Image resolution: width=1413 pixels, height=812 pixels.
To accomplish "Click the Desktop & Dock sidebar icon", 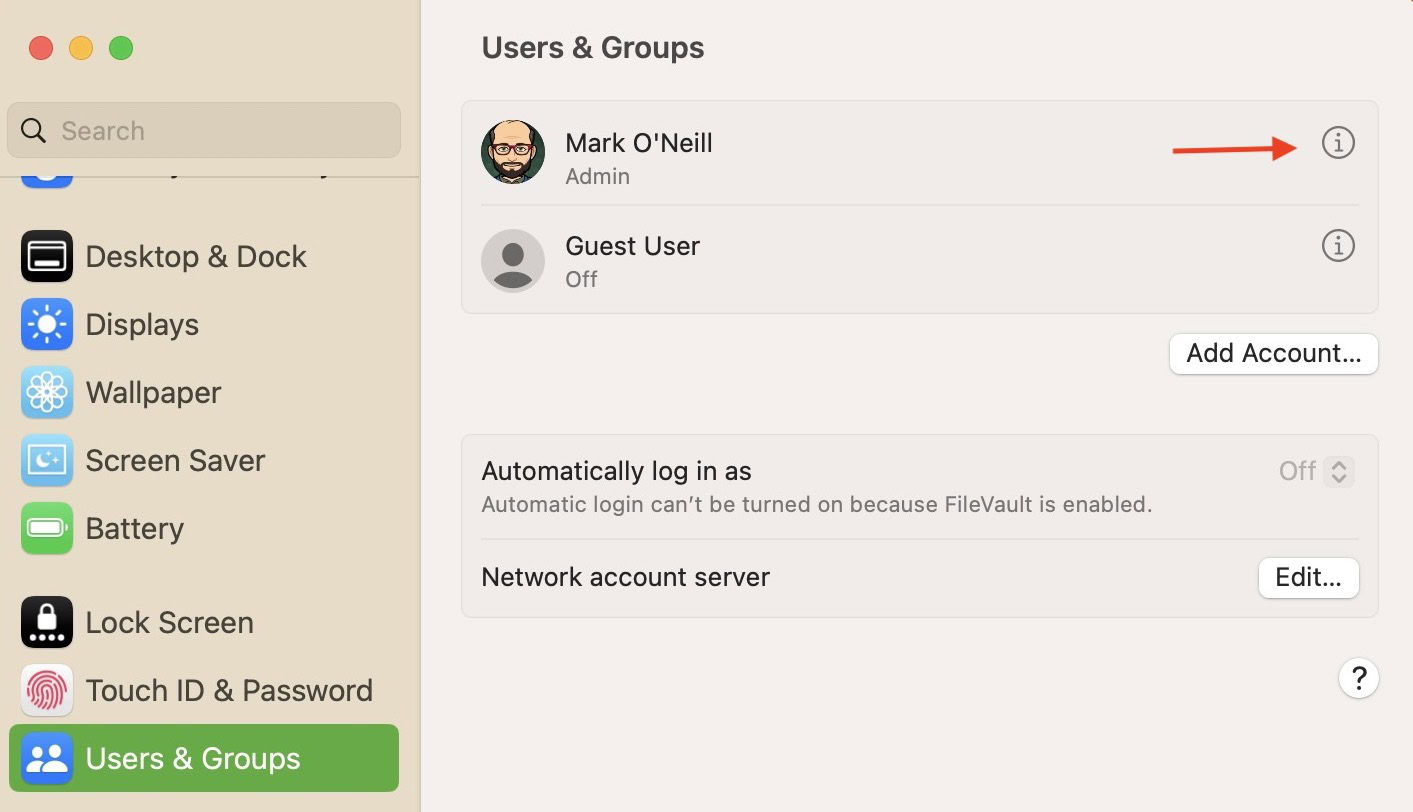I will point(47,257).
